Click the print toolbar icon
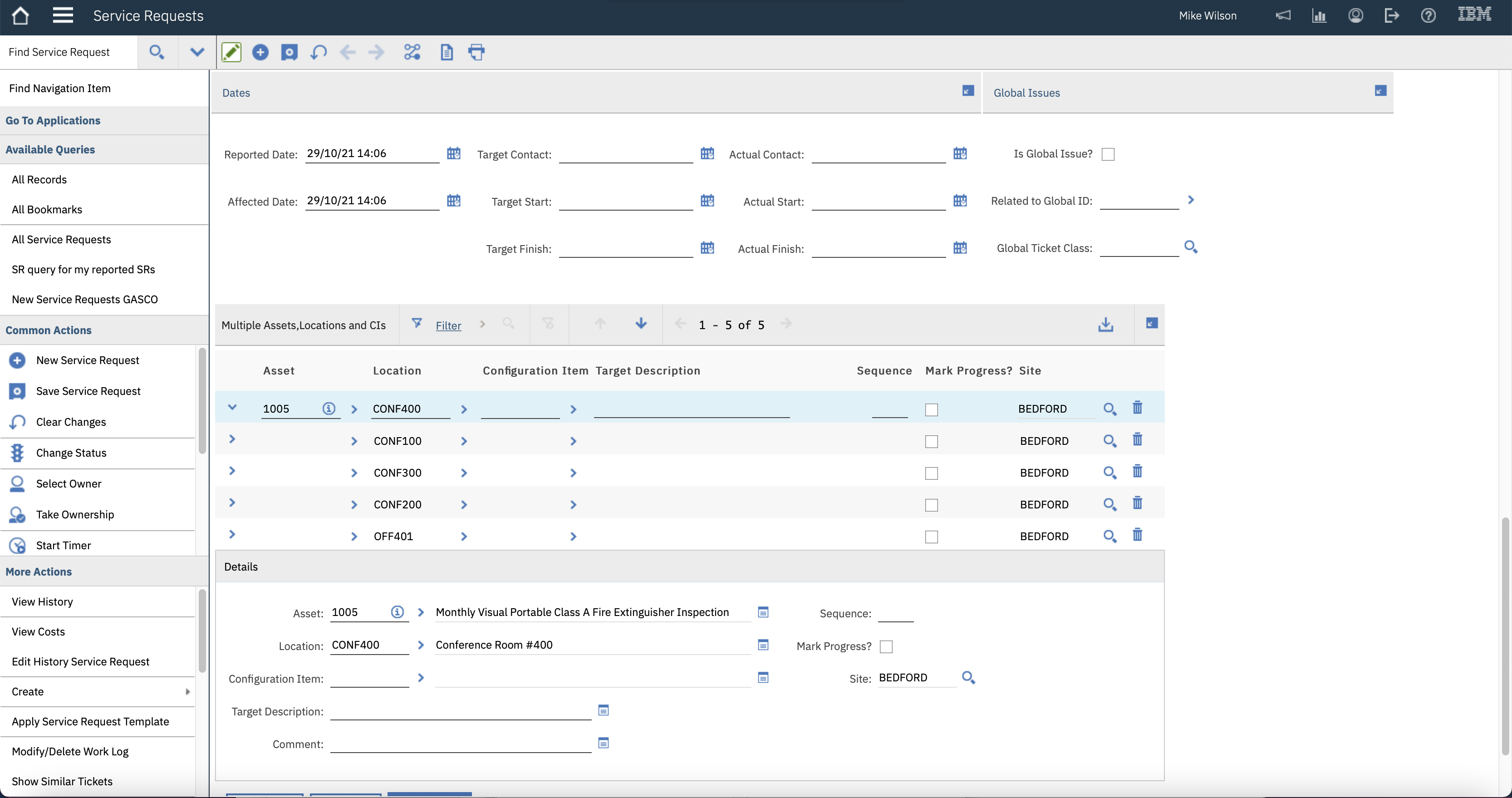This screenshot has height=798, width=1512. click(x=476, y=52)
